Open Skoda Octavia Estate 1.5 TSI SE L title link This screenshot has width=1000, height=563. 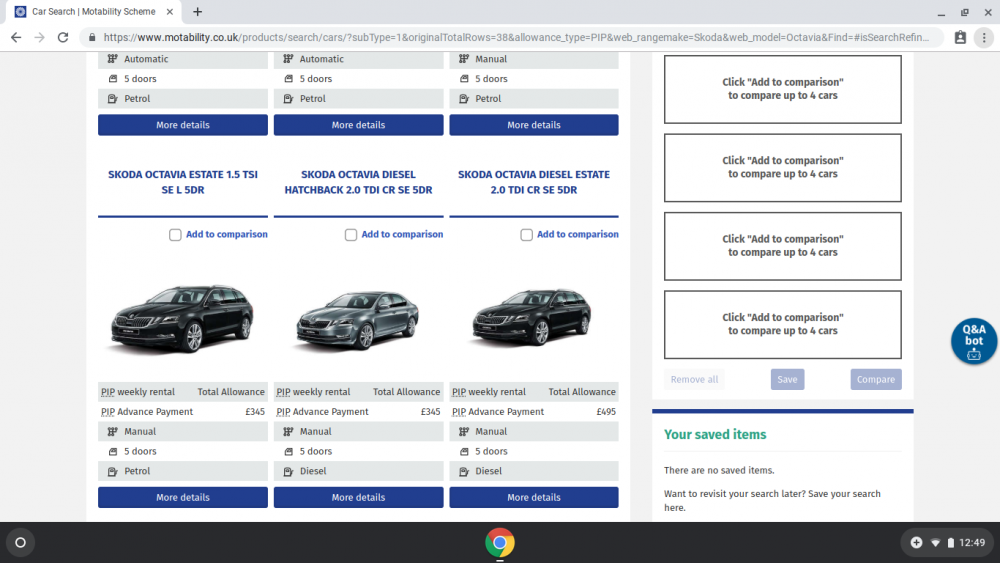tap(183, 182)
